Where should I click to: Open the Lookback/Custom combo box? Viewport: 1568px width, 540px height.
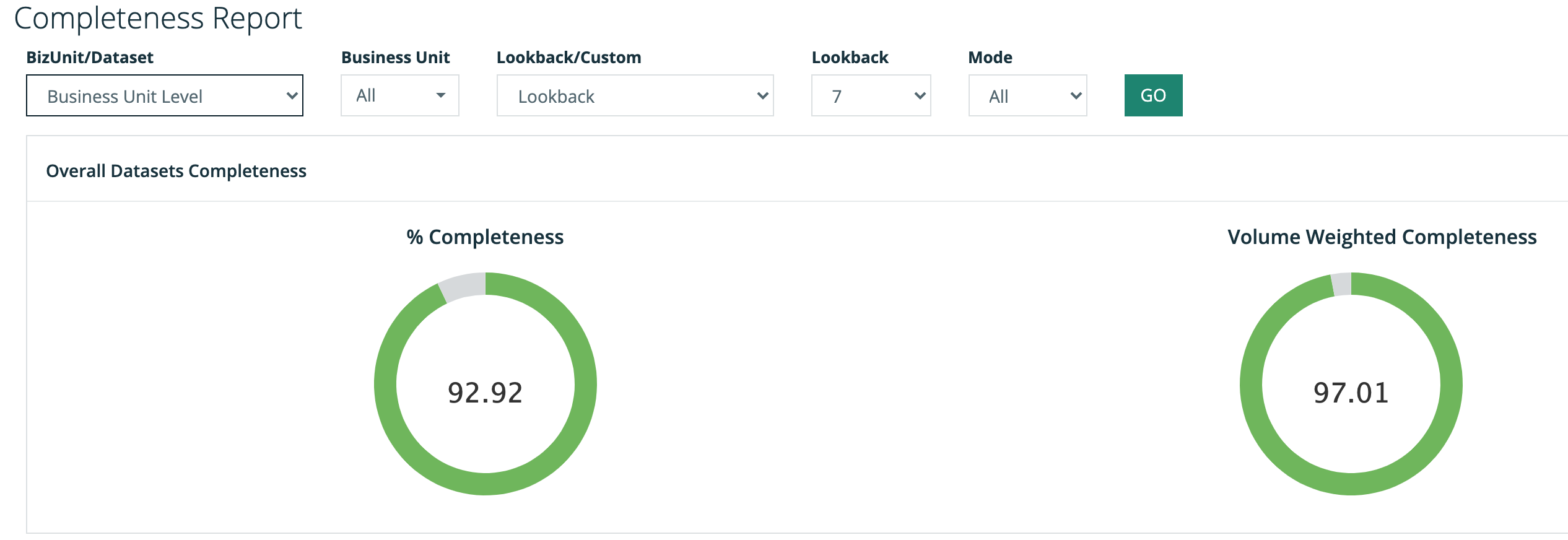(x=635, y=96)
